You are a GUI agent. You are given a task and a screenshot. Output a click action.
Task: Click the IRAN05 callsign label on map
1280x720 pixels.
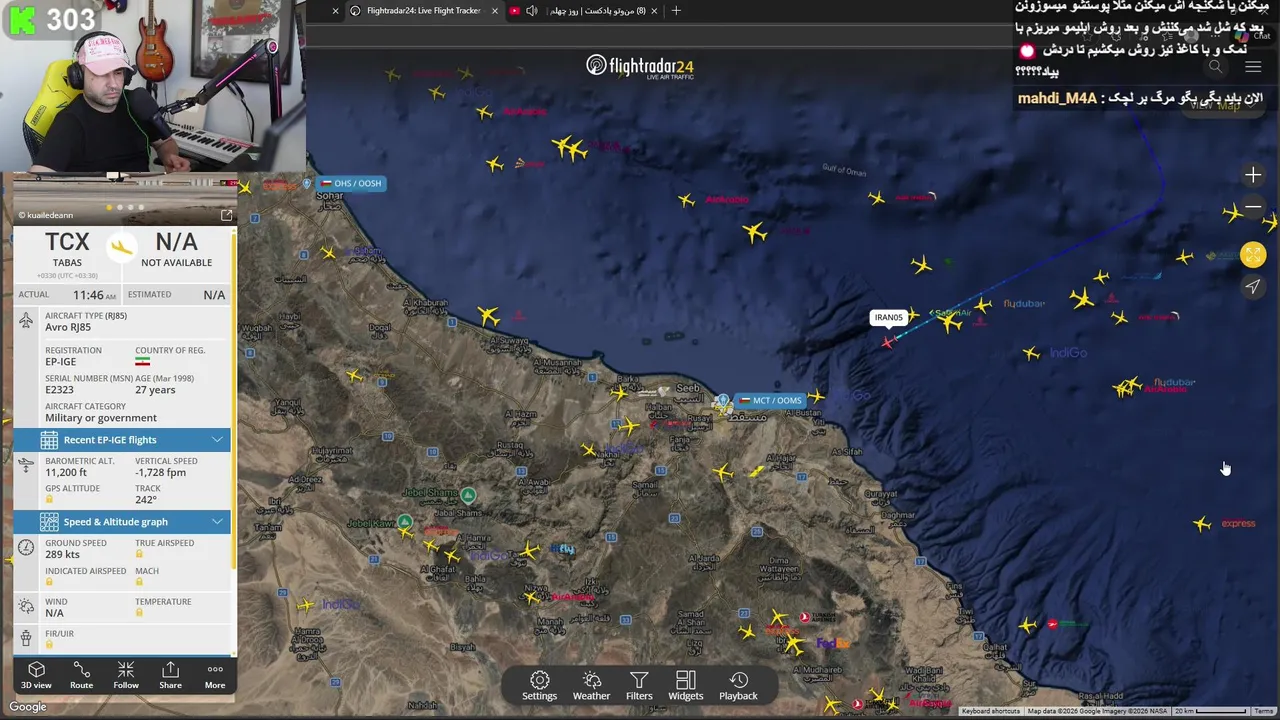pyautogui.click(x=888, y=318)
